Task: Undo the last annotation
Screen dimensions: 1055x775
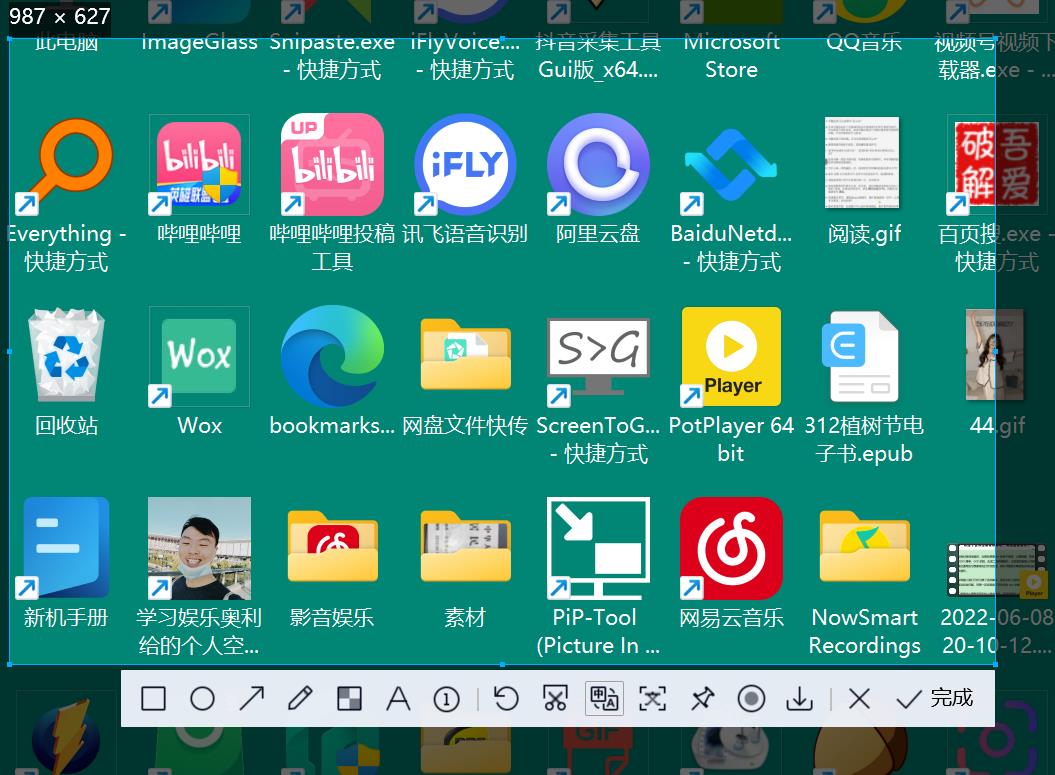Action: click(506, 698)
